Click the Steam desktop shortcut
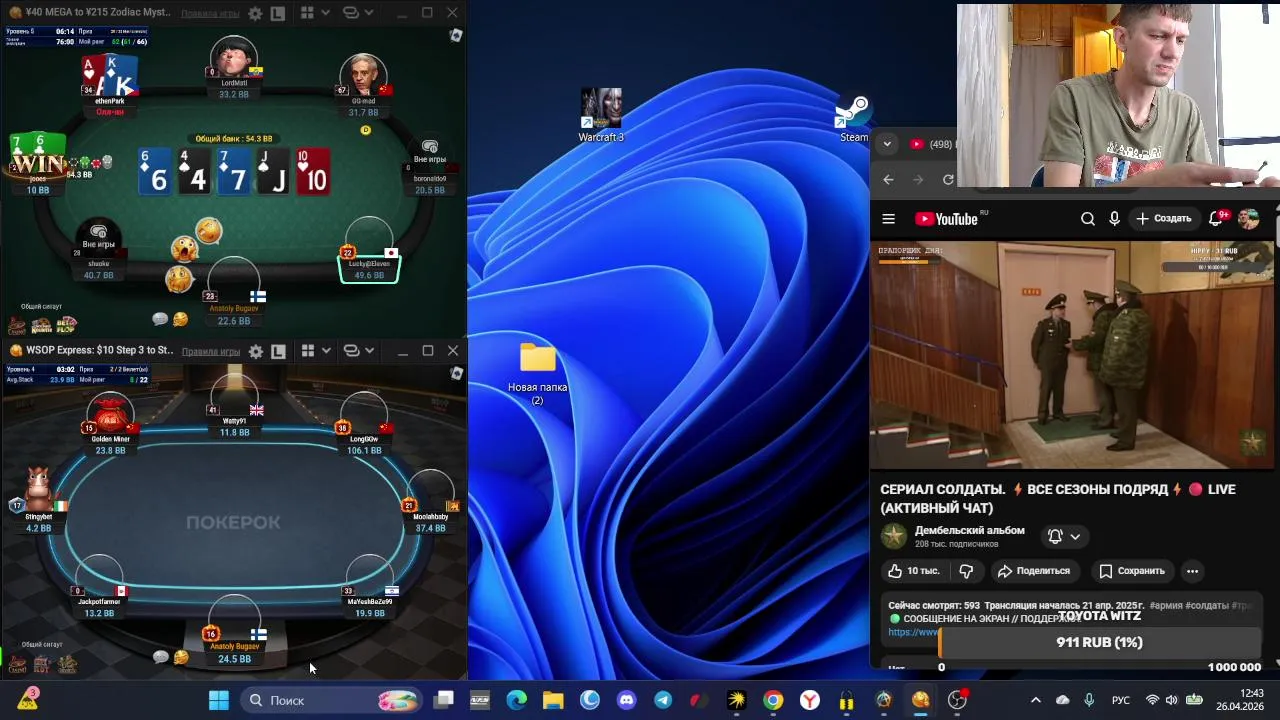 pos(854,118)
